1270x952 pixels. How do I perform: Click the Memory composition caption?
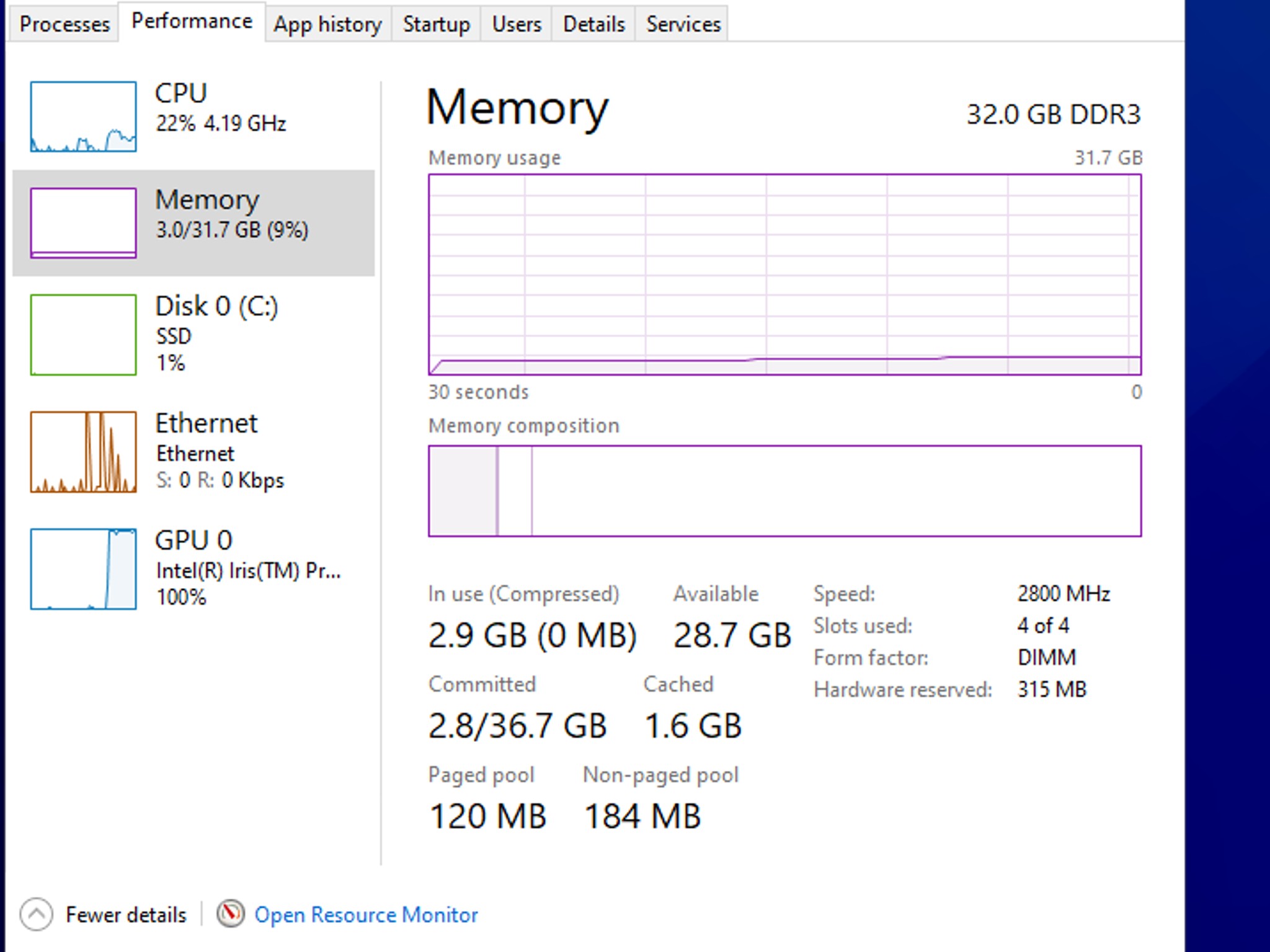523,426
